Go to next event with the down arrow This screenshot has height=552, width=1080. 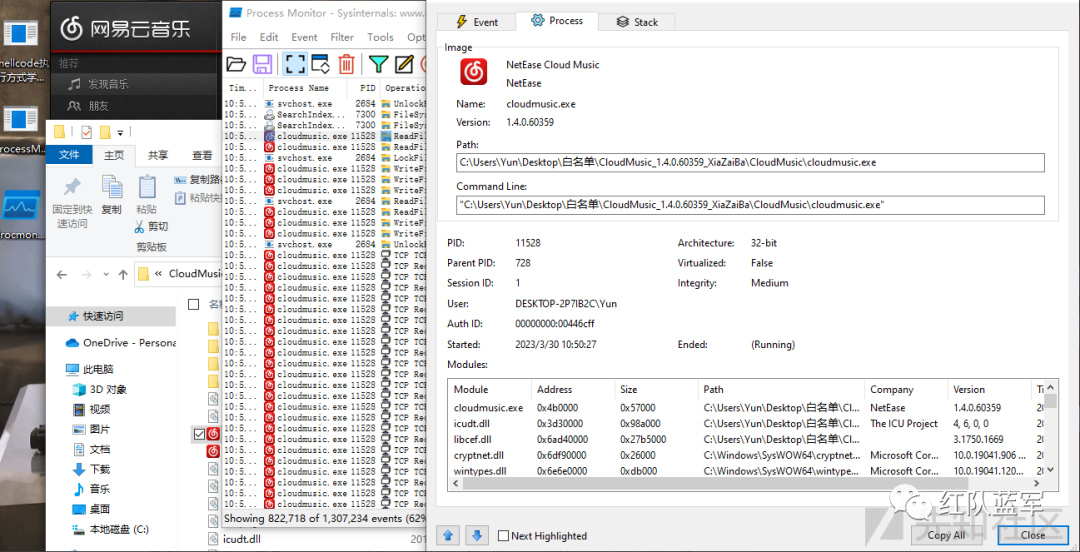click(477, 535)
